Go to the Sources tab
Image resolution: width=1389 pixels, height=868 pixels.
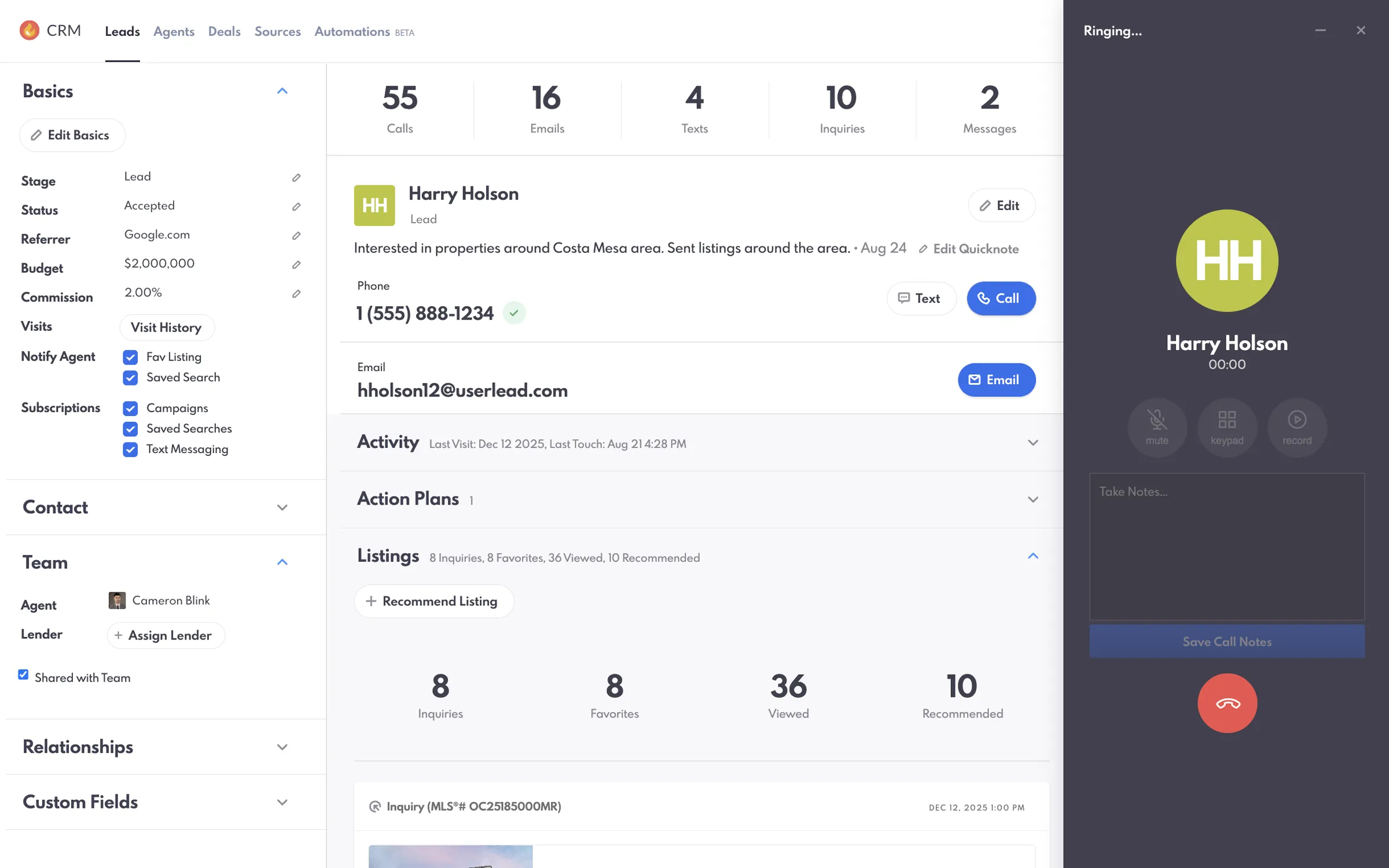tap(277, 31)
